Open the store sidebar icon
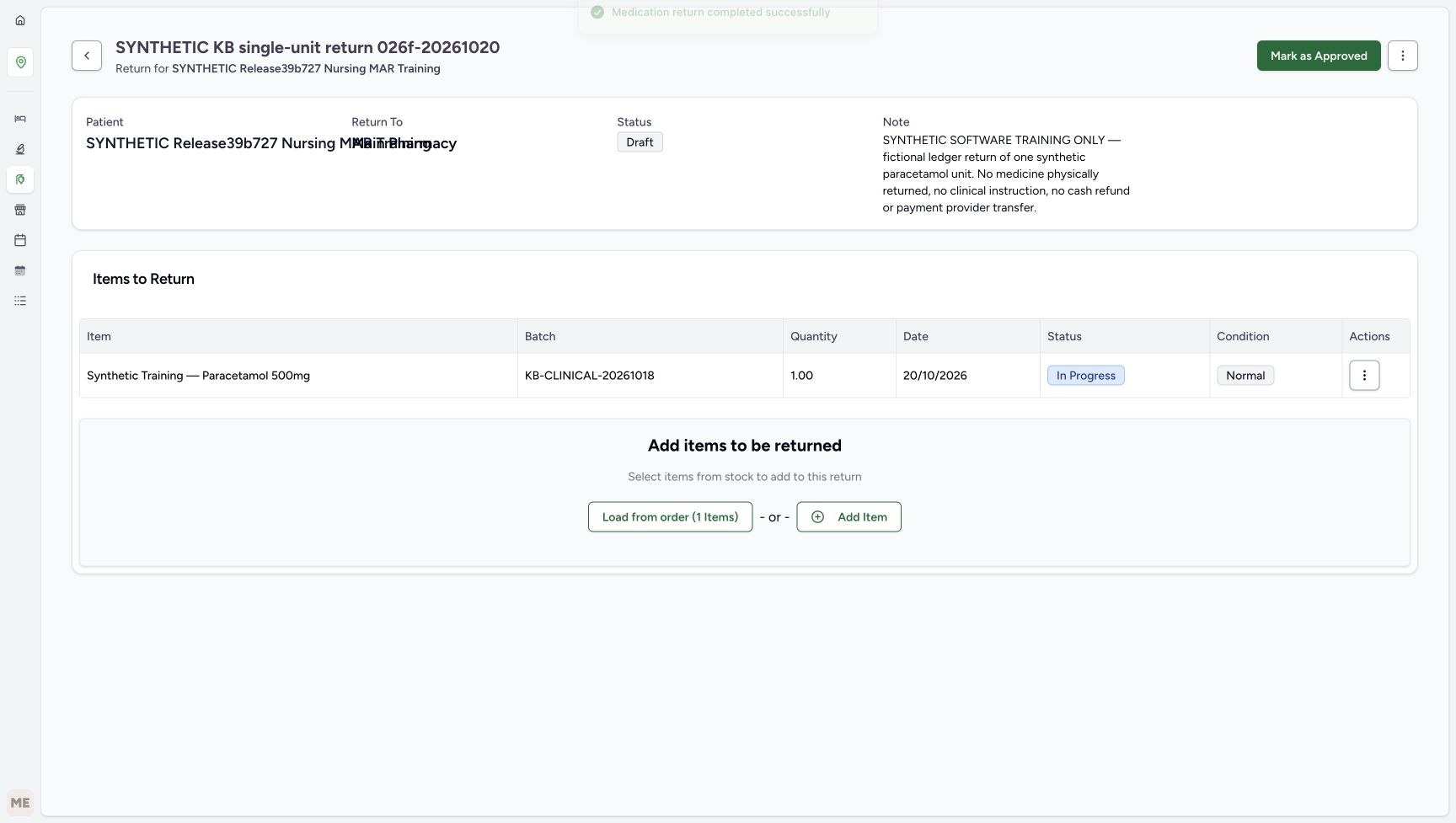 click(20, 210)
